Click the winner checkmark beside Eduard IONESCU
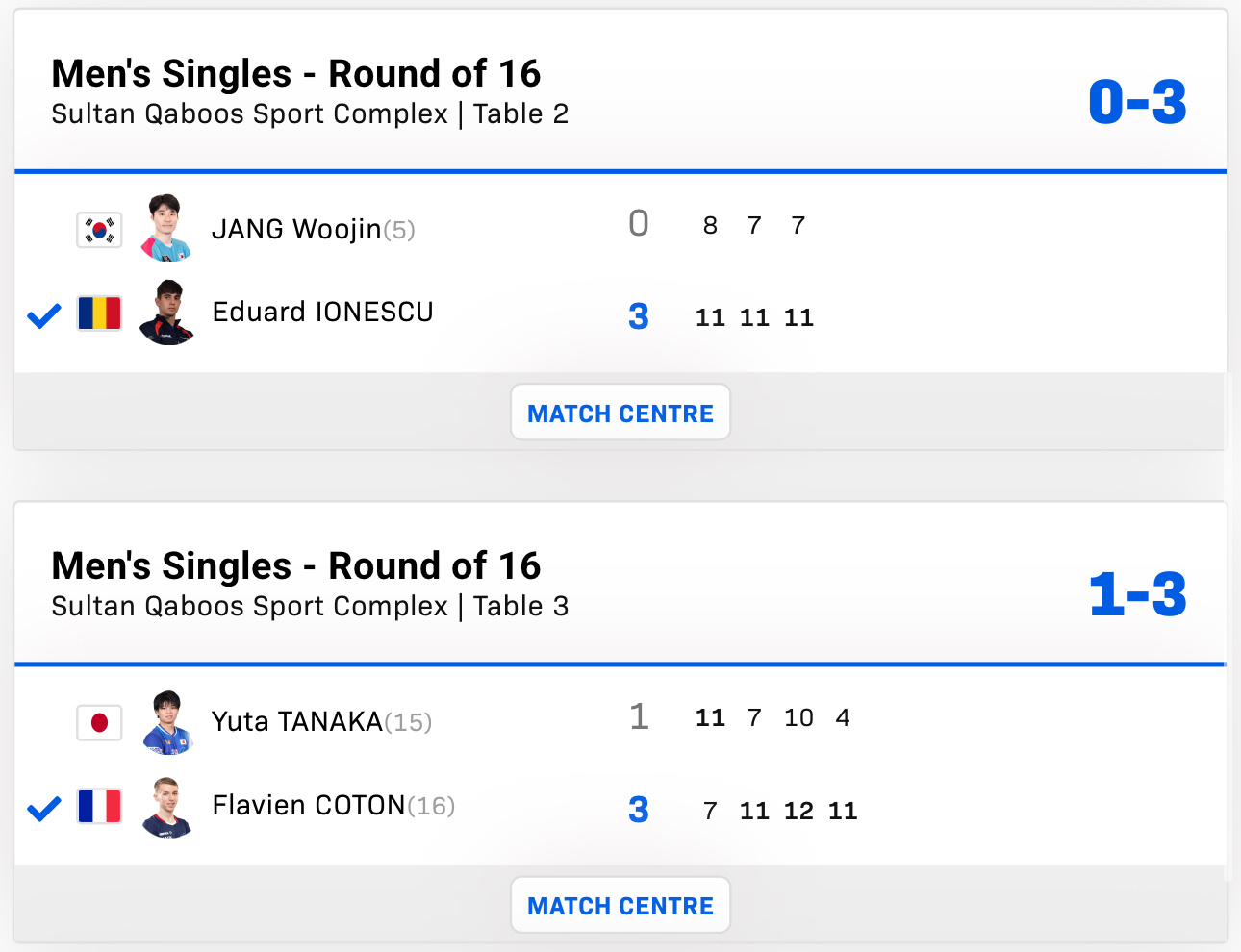This screenshot has height=952, width=1241. (x=44, y=315)
